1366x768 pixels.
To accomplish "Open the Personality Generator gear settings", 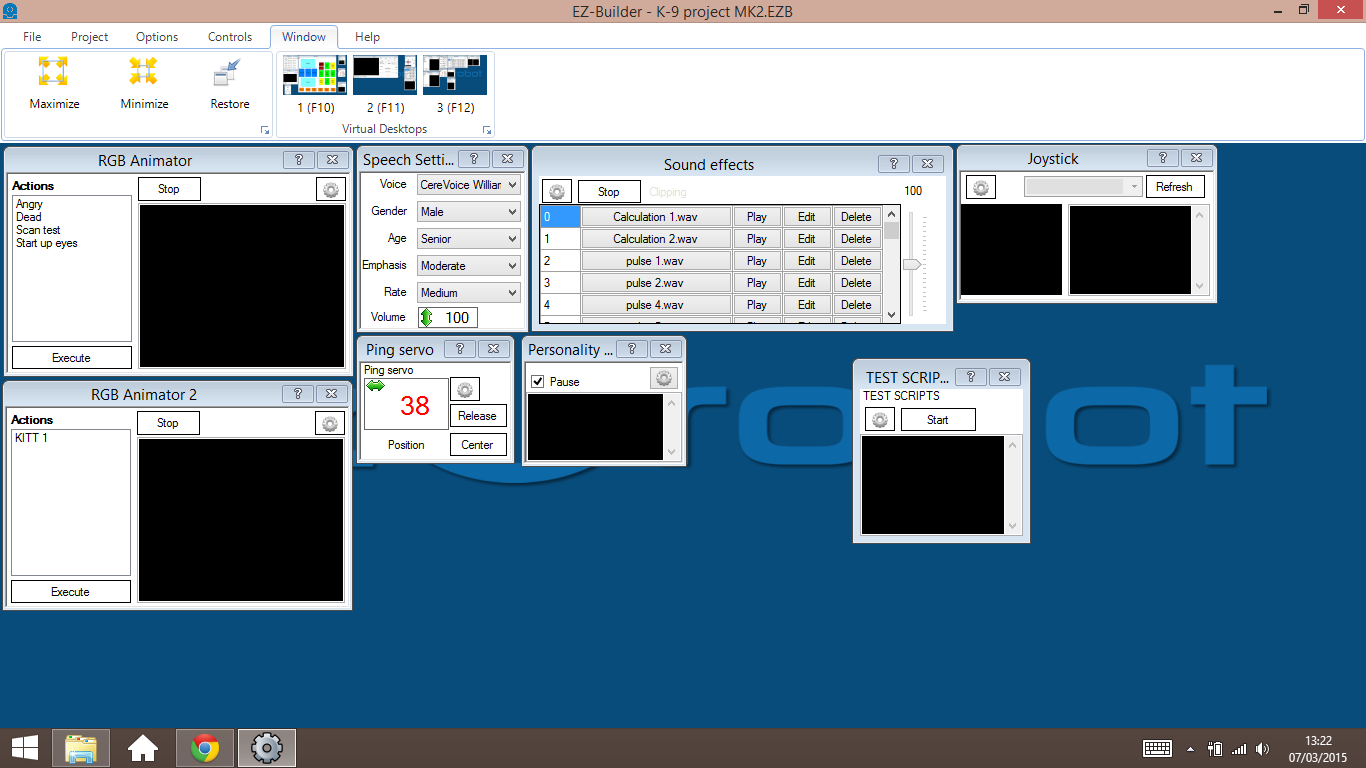I will pos(664,378).
